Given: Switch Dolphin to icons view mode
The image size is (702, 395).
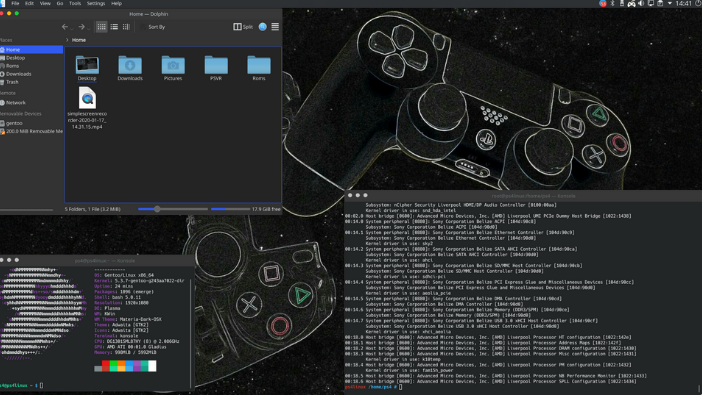Looking at the screenshot, I should point(102,27).
